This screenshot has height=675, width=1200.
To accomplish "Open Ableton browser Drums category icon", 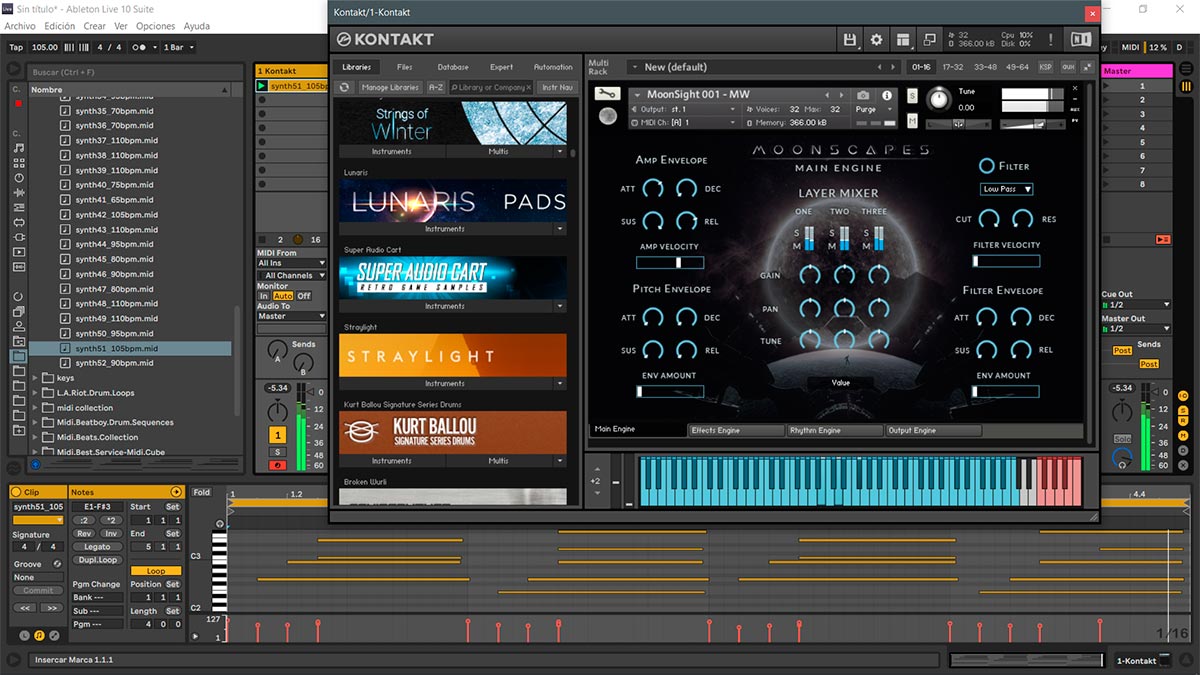I will [x=19, y=163].
